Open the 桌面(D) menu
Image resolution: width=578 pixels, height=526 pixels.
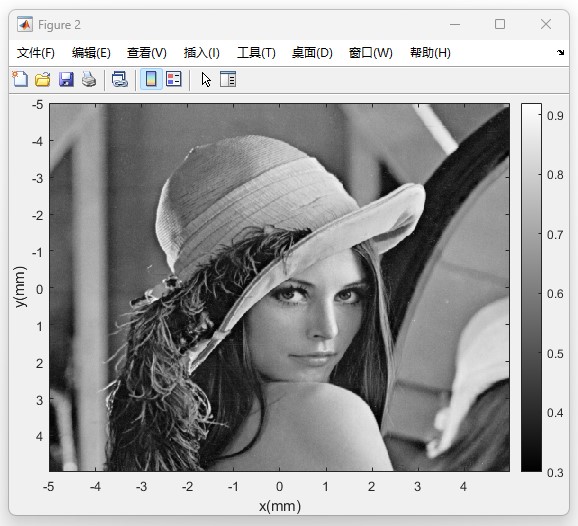312,53
